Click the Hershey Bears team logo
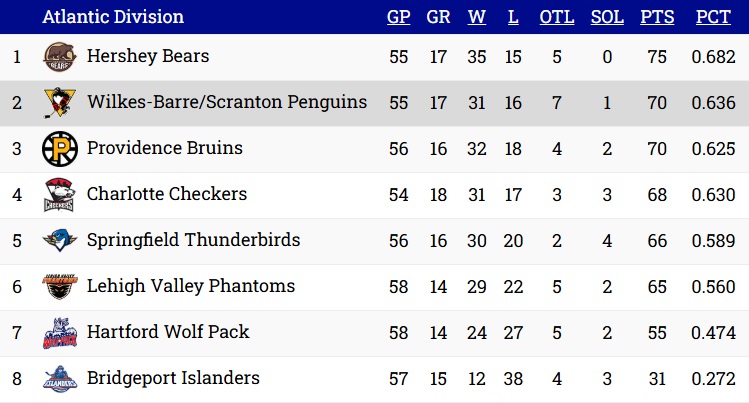The image size is (749, 403). pos(60,57)
